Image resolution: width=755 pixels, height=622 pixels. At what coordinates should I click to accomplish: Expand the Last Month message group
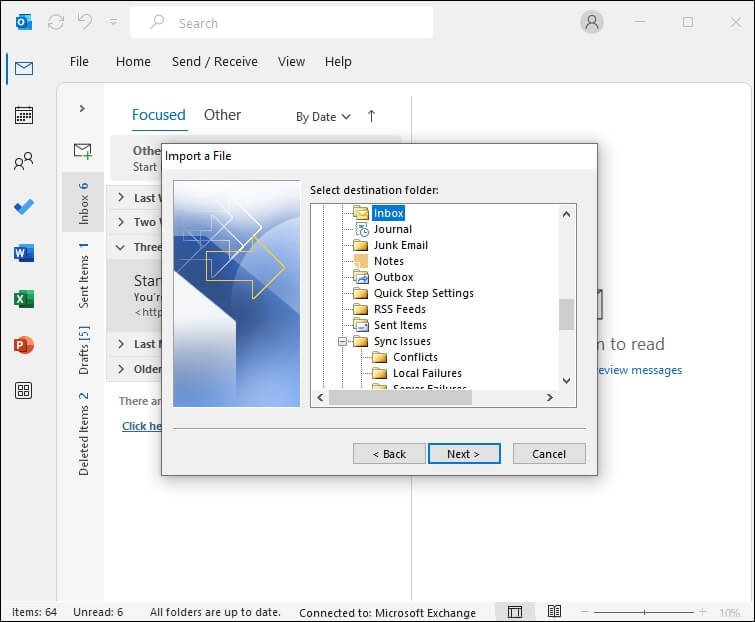click(121, 344)
